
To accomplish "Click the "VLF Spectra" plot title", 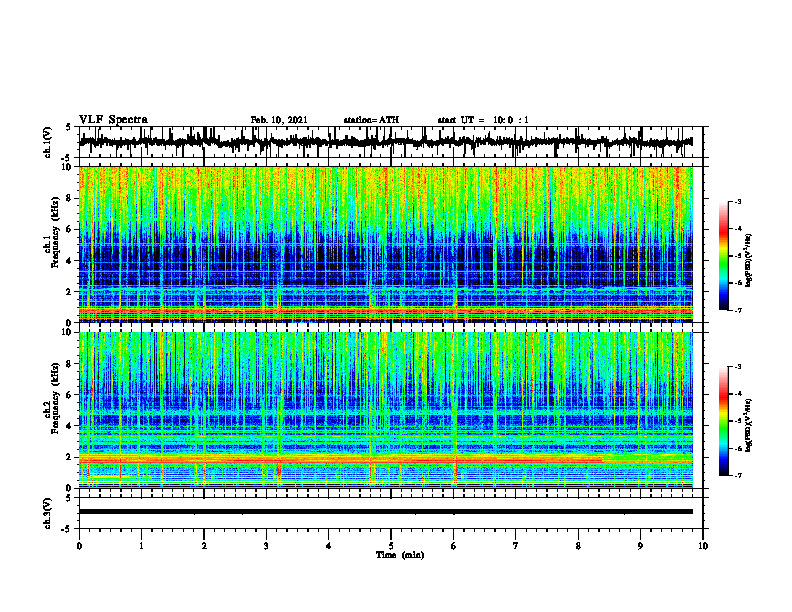I will [x=113, y=120].
